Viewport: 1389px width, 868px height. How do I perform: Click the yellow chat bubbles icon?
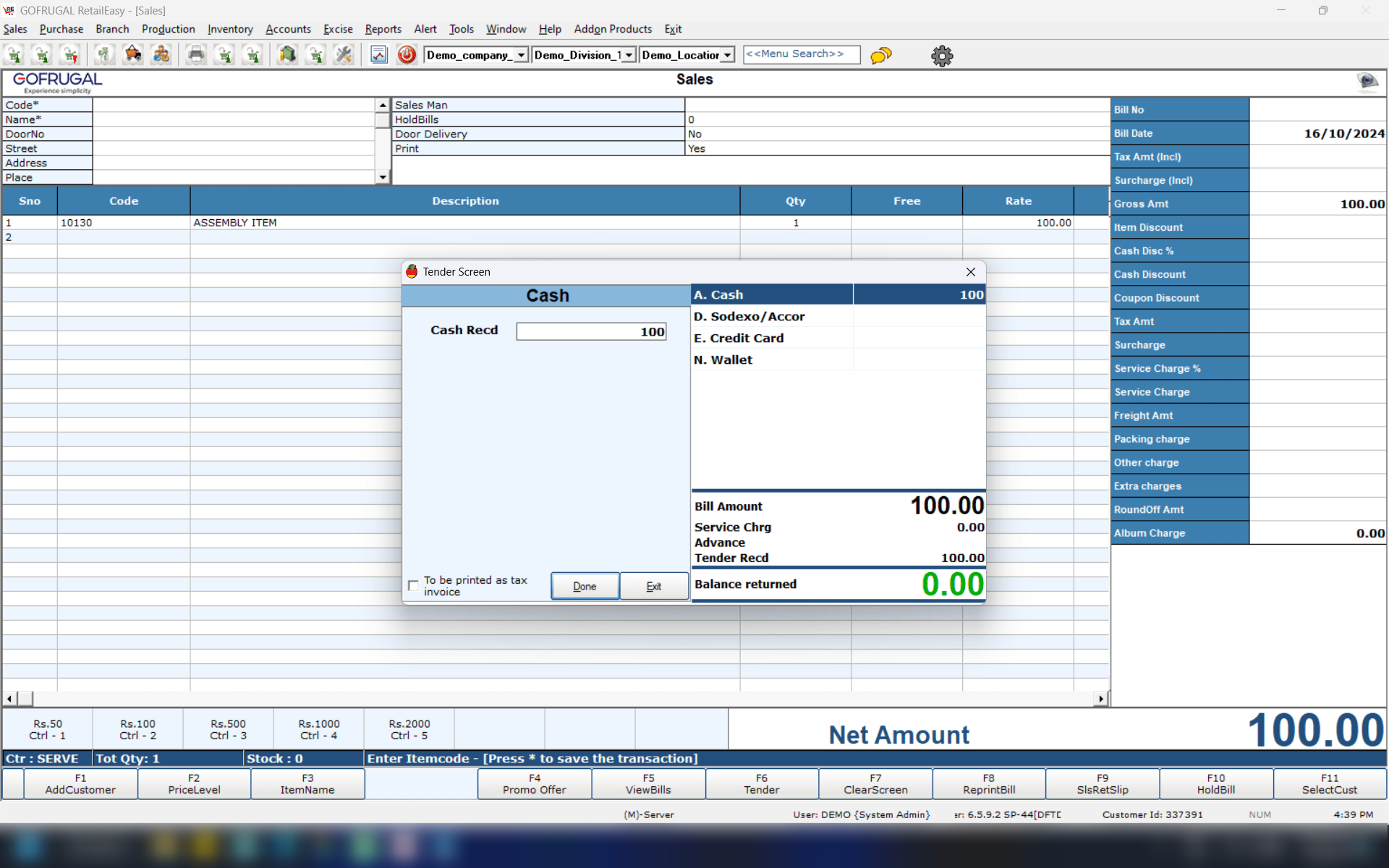click(880, 56)
